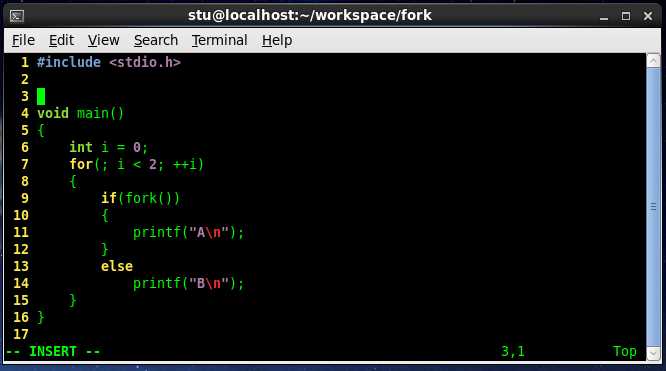Click the terminal icon in title bar
The height and width of the screenshot is (371, 666).
[x=17, y=16]
